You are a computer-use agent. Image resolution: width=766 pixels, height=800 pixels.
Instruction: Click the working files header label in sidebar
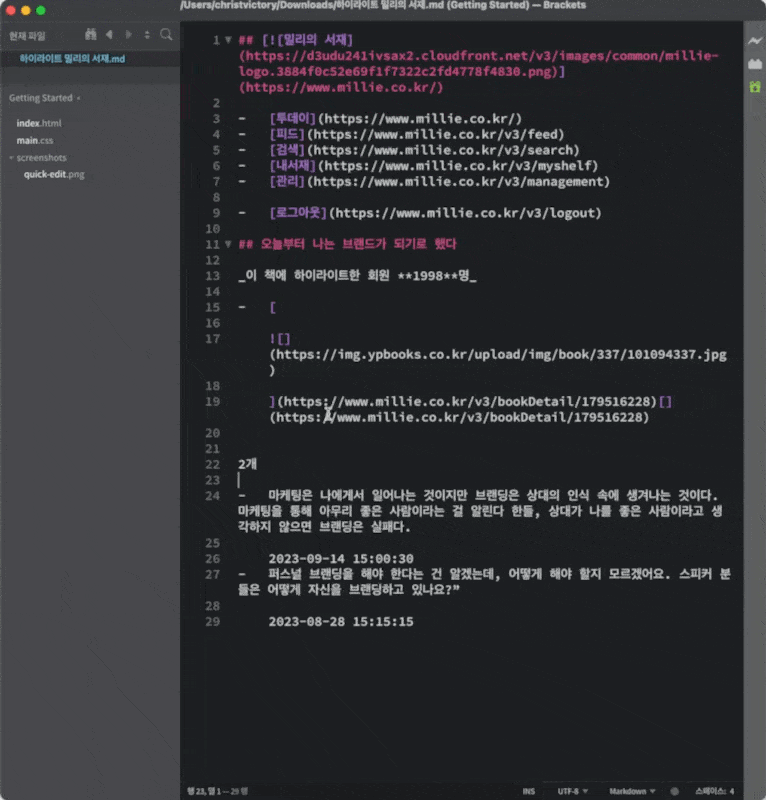[28, 36]
